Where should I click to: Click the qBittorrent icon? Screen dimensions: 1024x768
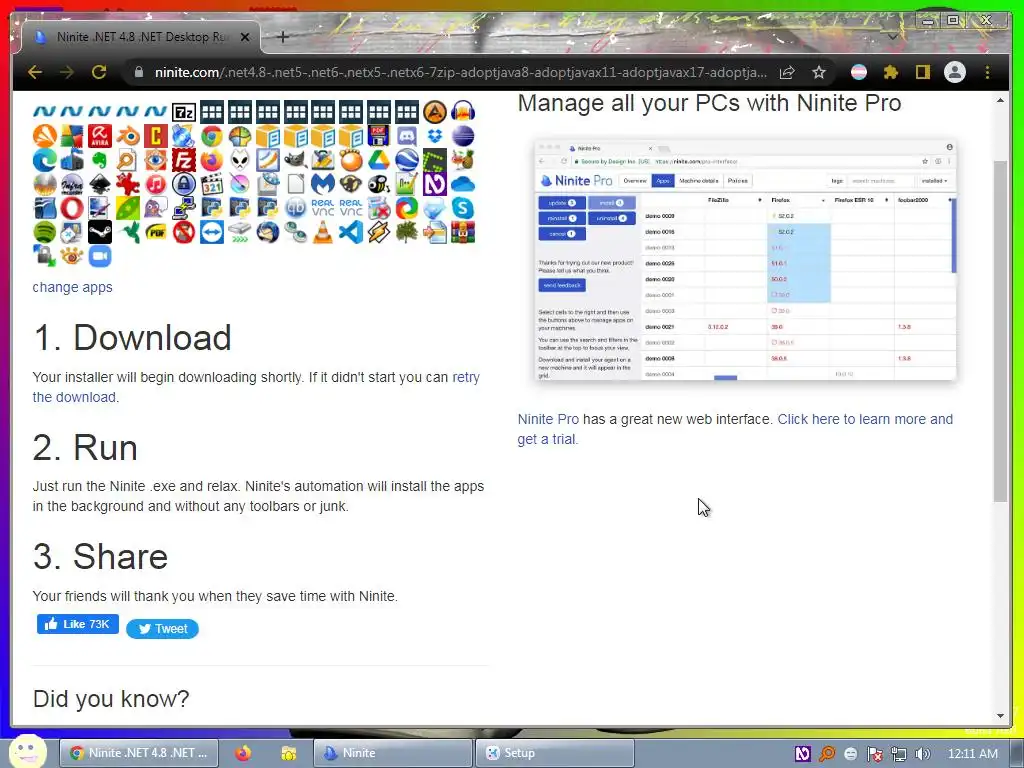tap(295, 208)
